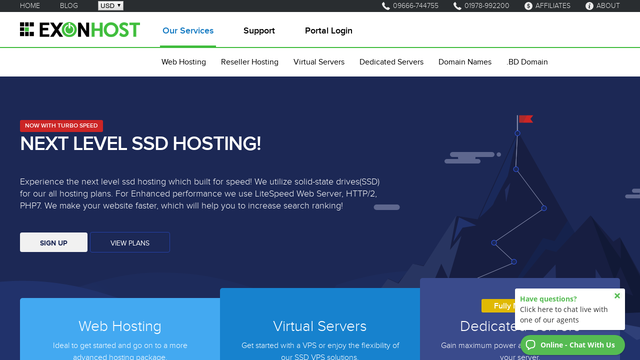The height and width of the screenshot is (360, 640).
Task: Call the 01978-992200 number link
Action: coord(487,6)
